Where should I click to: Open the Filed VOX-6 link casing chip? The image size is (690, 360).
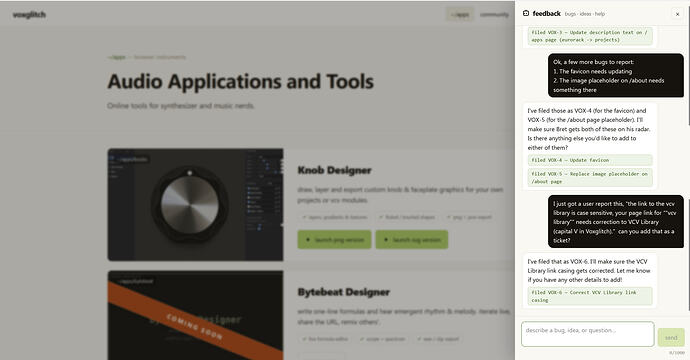click(590, 296)
